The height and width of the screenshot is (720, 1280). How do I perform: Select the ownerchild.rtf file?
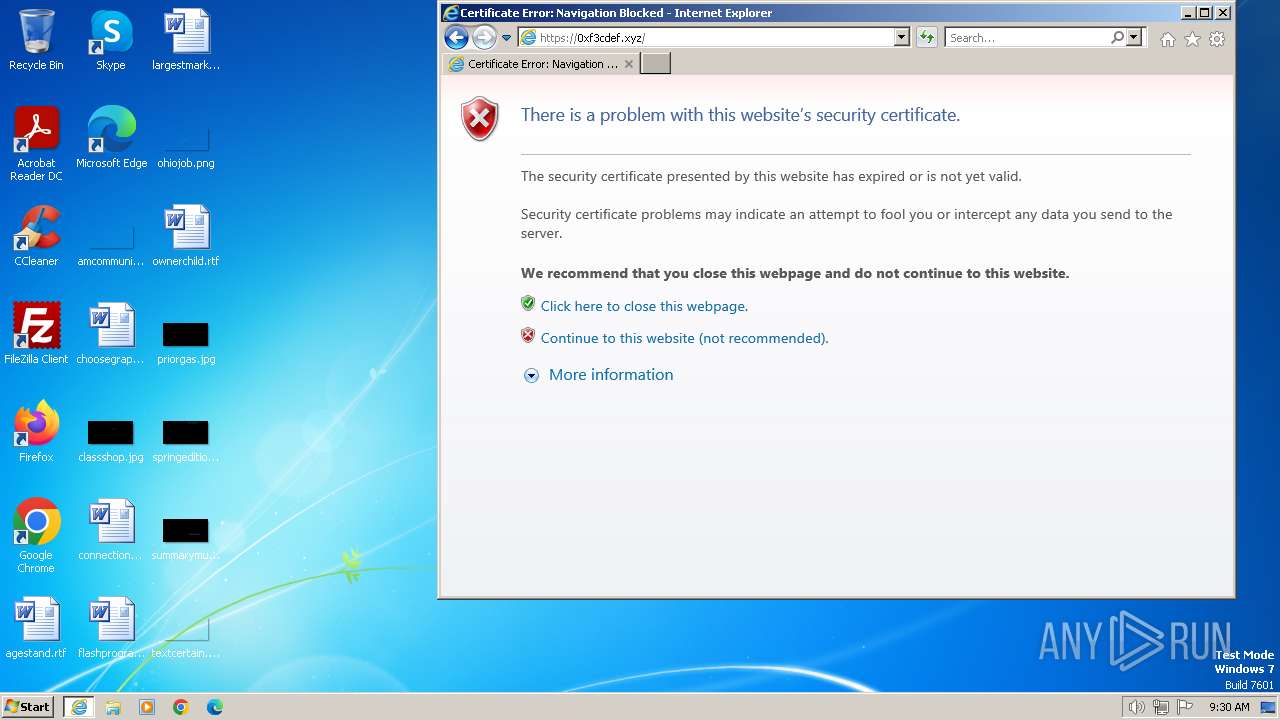(186, 236)
